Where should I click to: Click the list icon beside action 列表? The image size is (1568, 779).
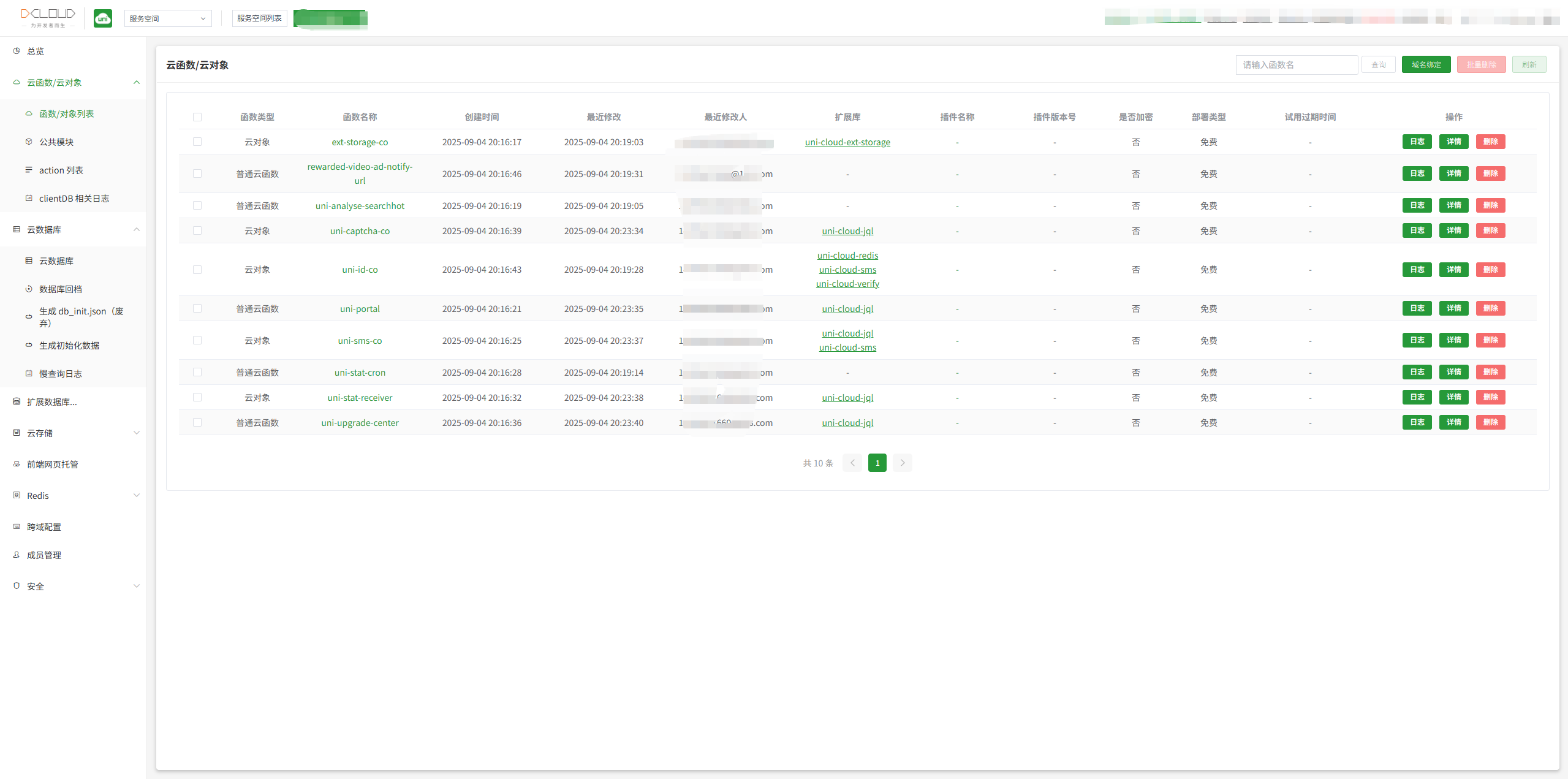(x=29, y=170)
